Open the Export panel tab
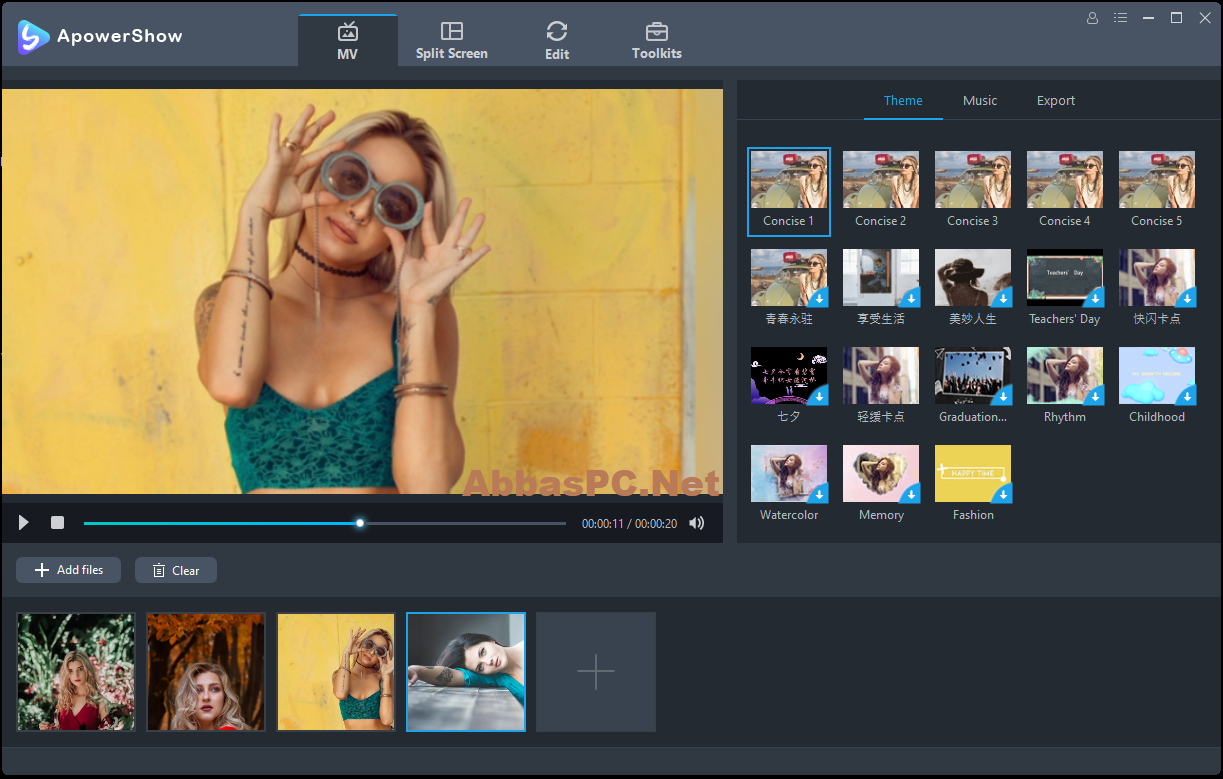Image resolution: width=1223 pixels, height=779 pixels. pyautogui.click(x=1056, y=101)
